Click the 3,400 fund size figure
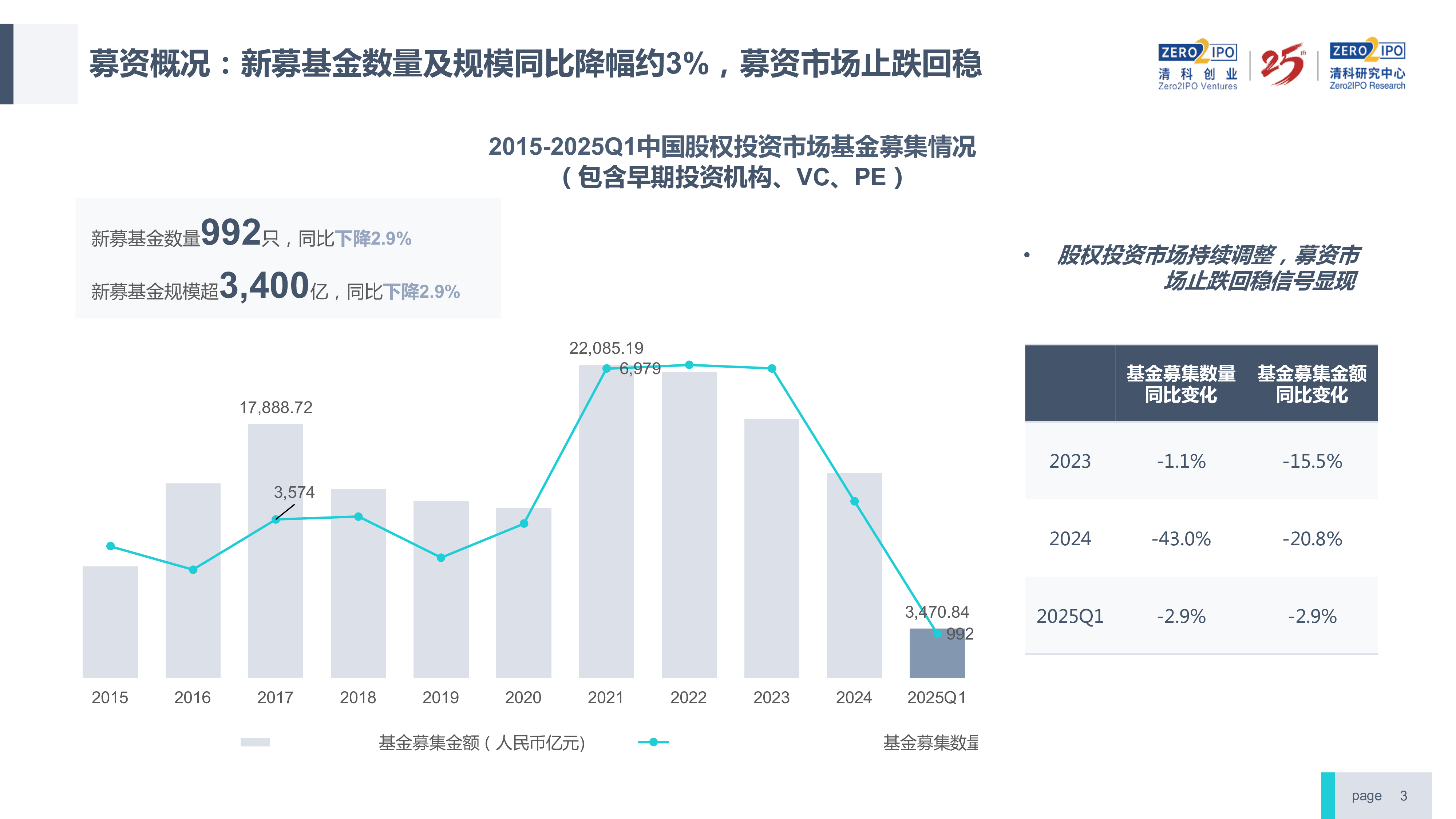This screenshot has height=819, width=1456. pos(265,285)
